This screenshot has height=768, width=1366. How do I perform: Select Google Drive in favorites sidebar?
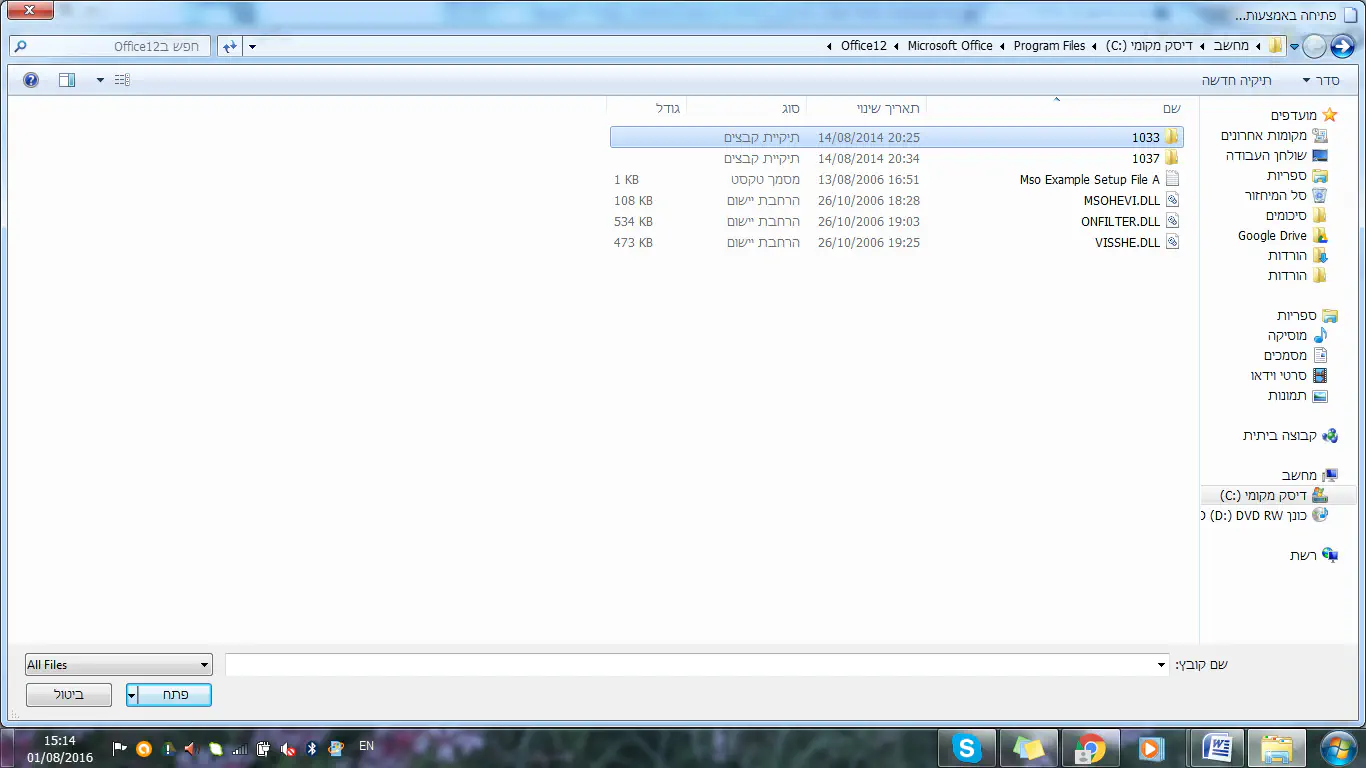(x=1272, y=236)
